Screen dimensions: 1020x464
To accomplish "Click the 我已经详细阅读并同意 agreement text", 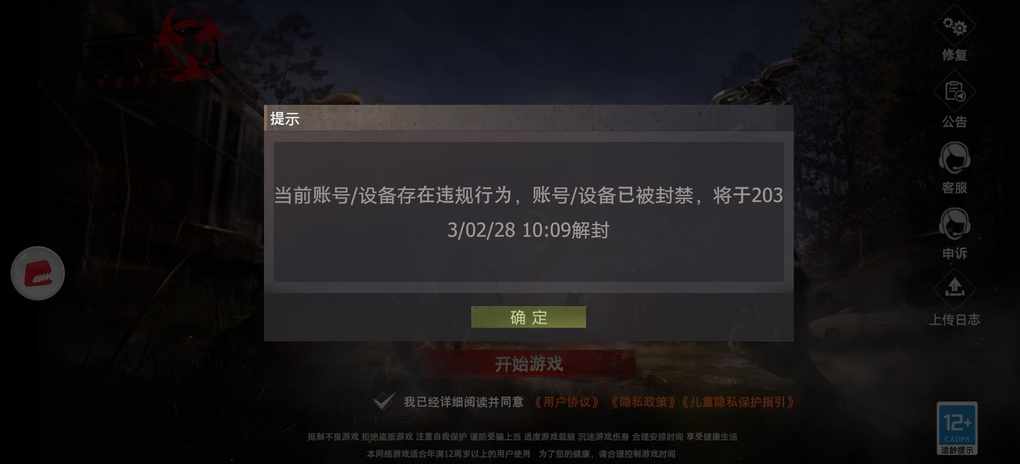I will point(463,402).
